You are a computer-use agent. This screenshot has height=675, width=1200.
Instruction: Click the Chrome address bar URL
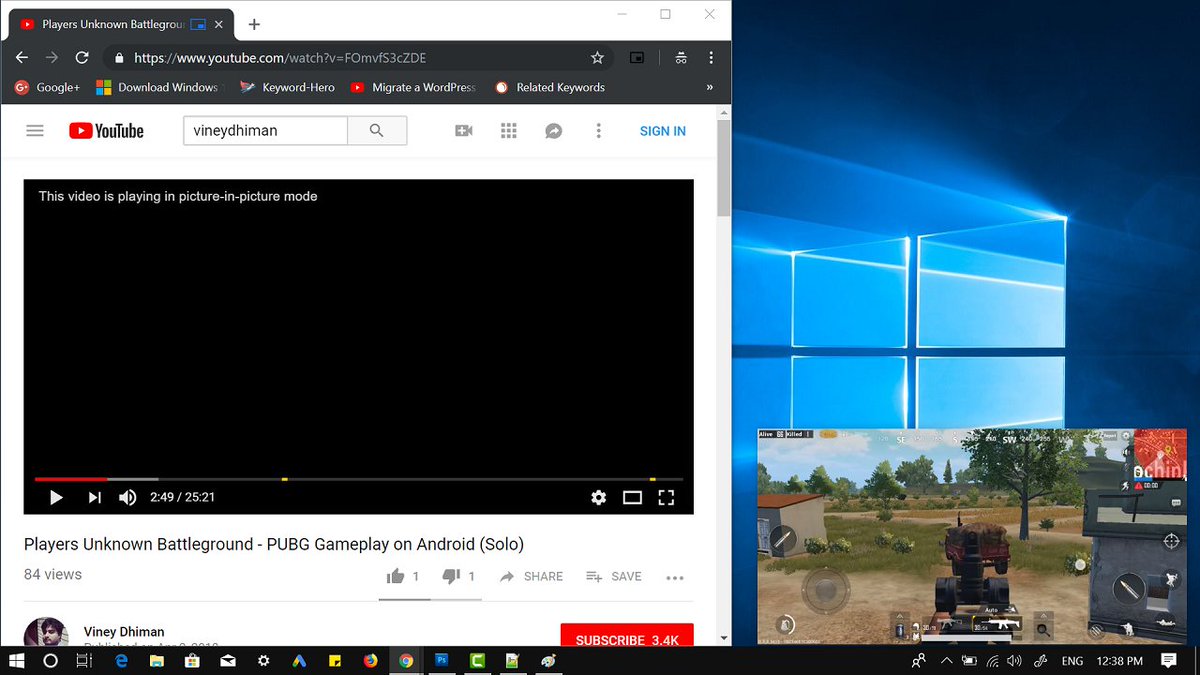(280, 58)
